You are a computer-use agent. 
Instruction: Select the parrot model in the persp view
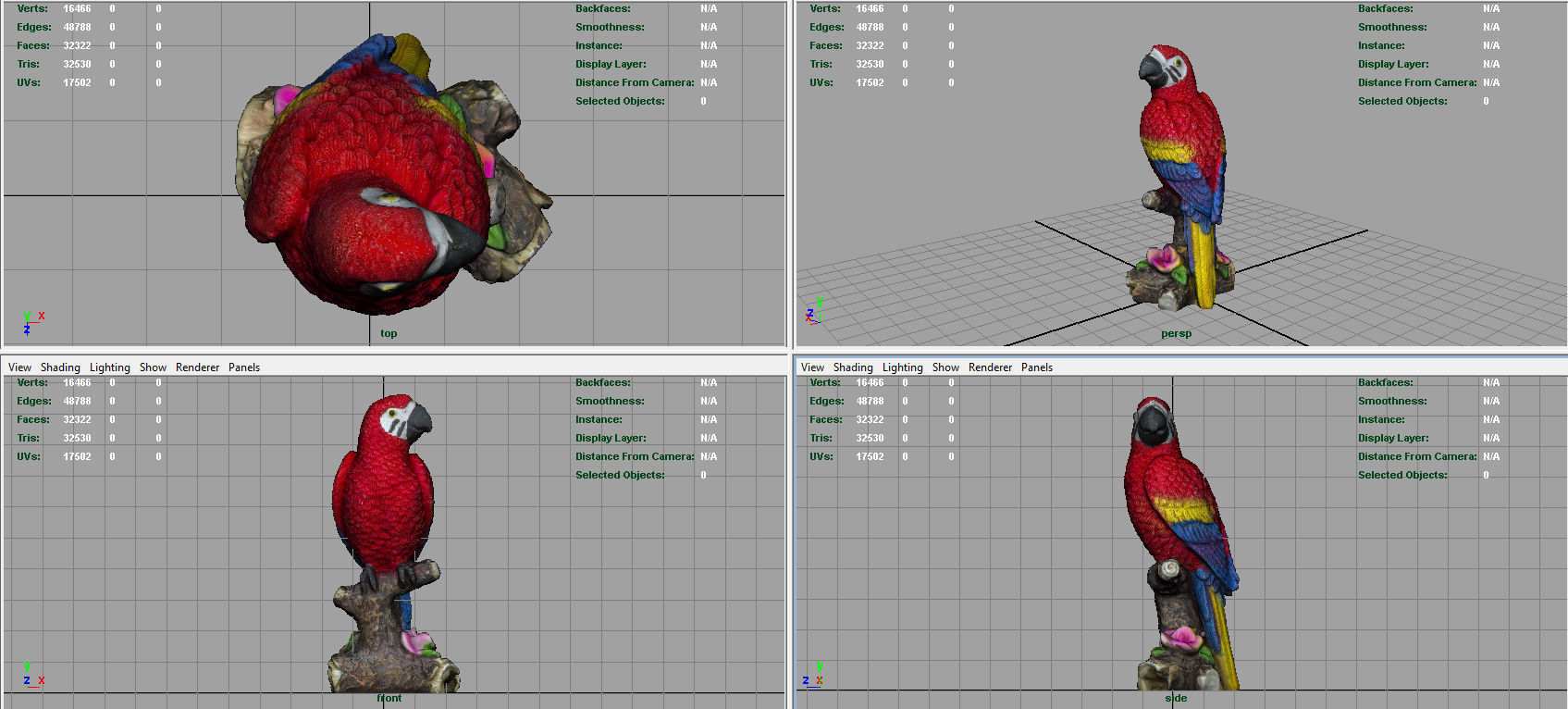point(1179,176)
